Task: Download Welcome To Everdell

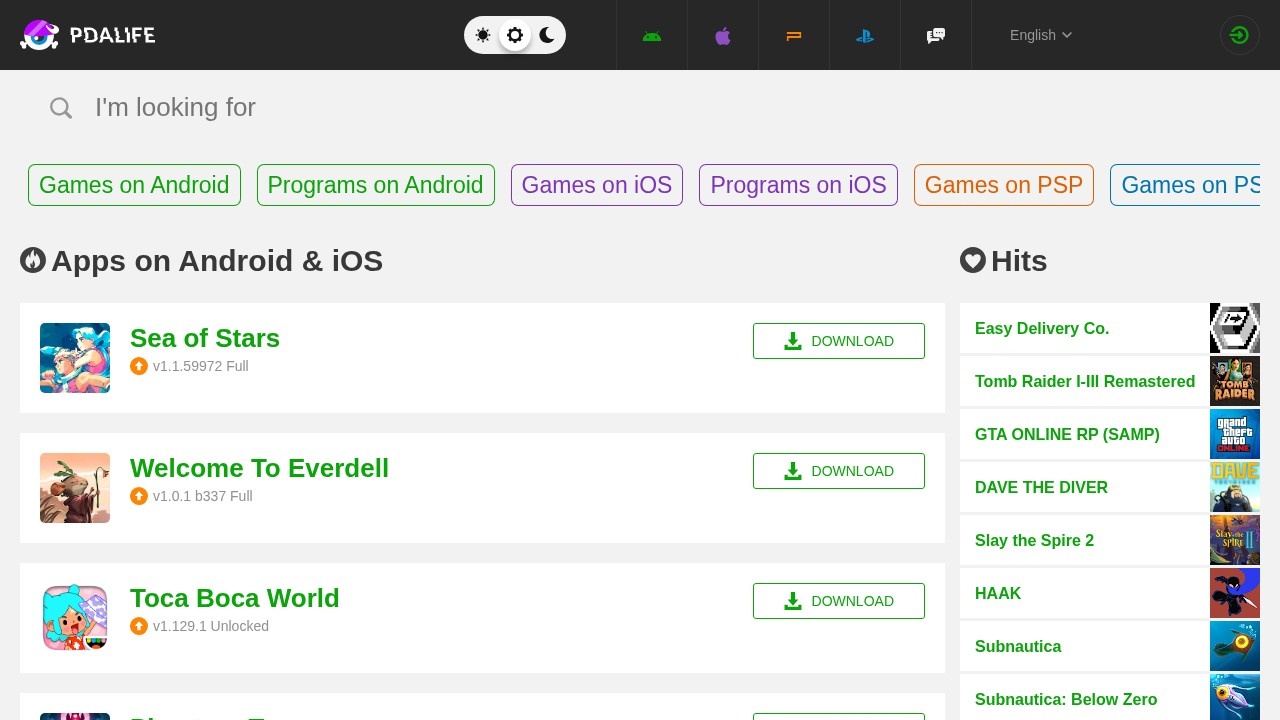Action: click(839, 471)
